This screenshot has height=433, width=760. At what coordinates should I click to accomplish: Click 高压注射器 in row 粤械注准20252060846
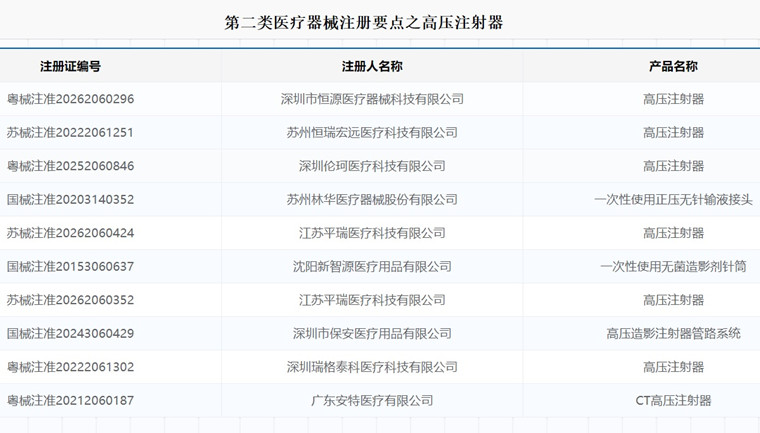point(673,166)
